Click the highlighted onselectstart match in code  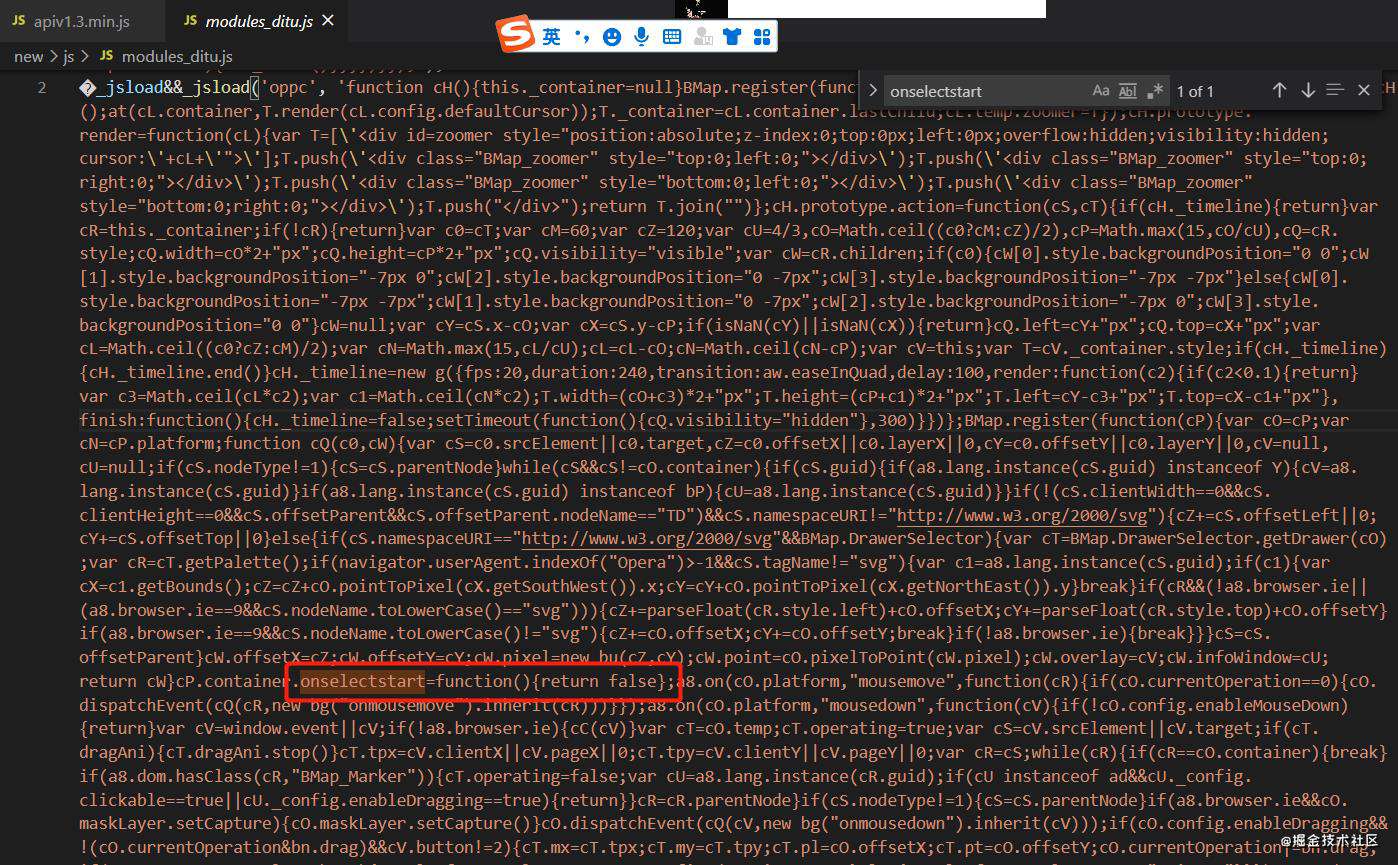(x=362, y=681)
